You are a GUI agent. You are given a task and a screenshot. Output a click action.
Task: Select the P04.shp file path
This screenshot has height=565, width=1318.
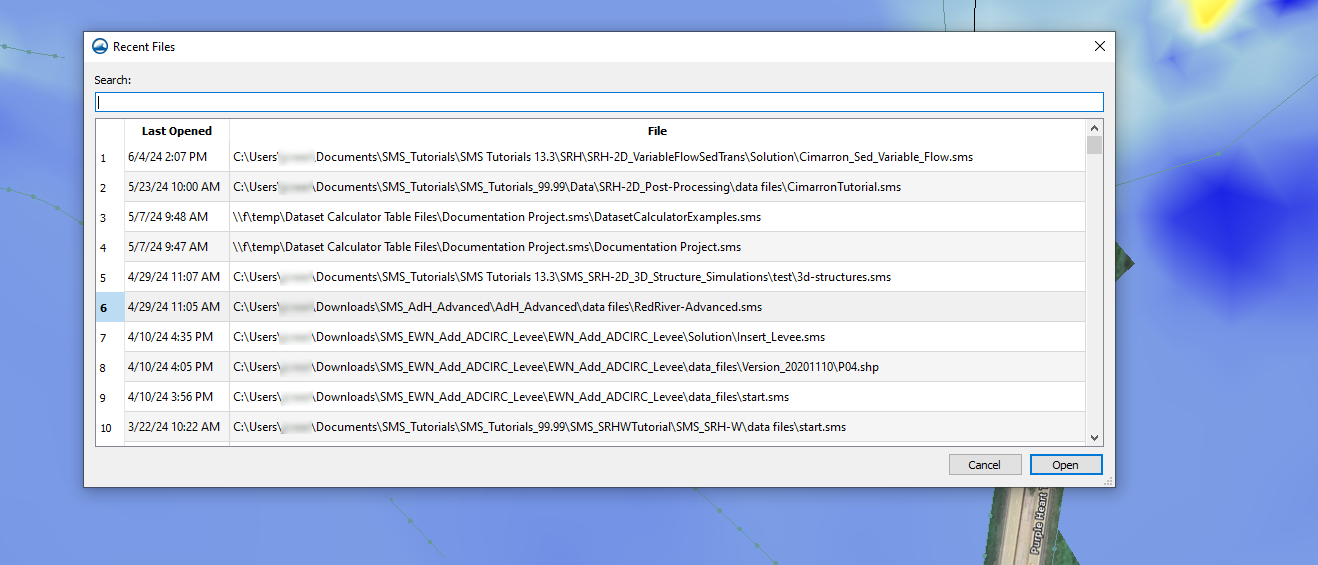[556, 367]
